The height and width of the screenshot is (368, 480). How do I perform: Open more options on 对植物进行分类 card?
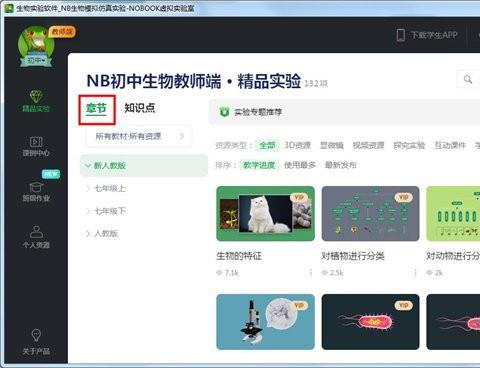(415, 273)
